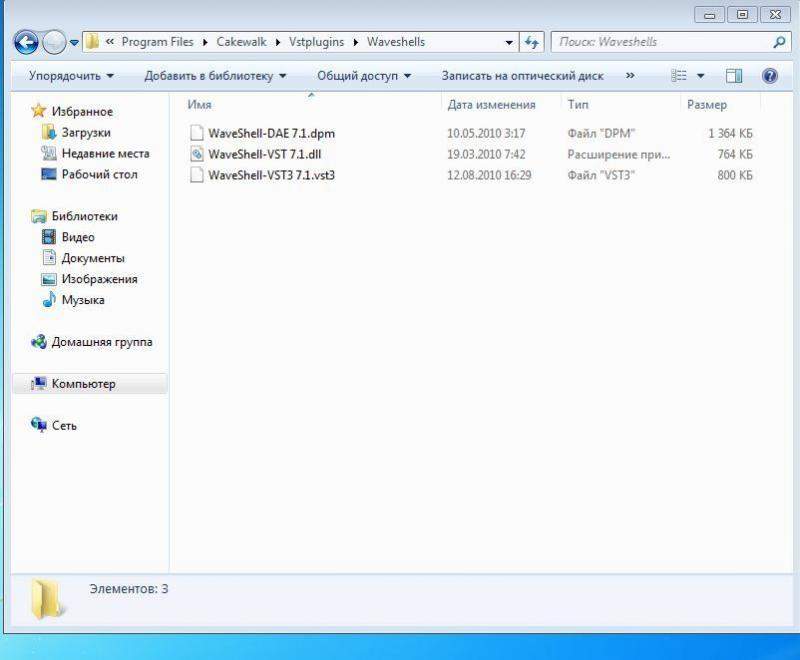This screenshot has width=800, height=660.
Task: Click the Музыка note icon
Action: point(48,299)
